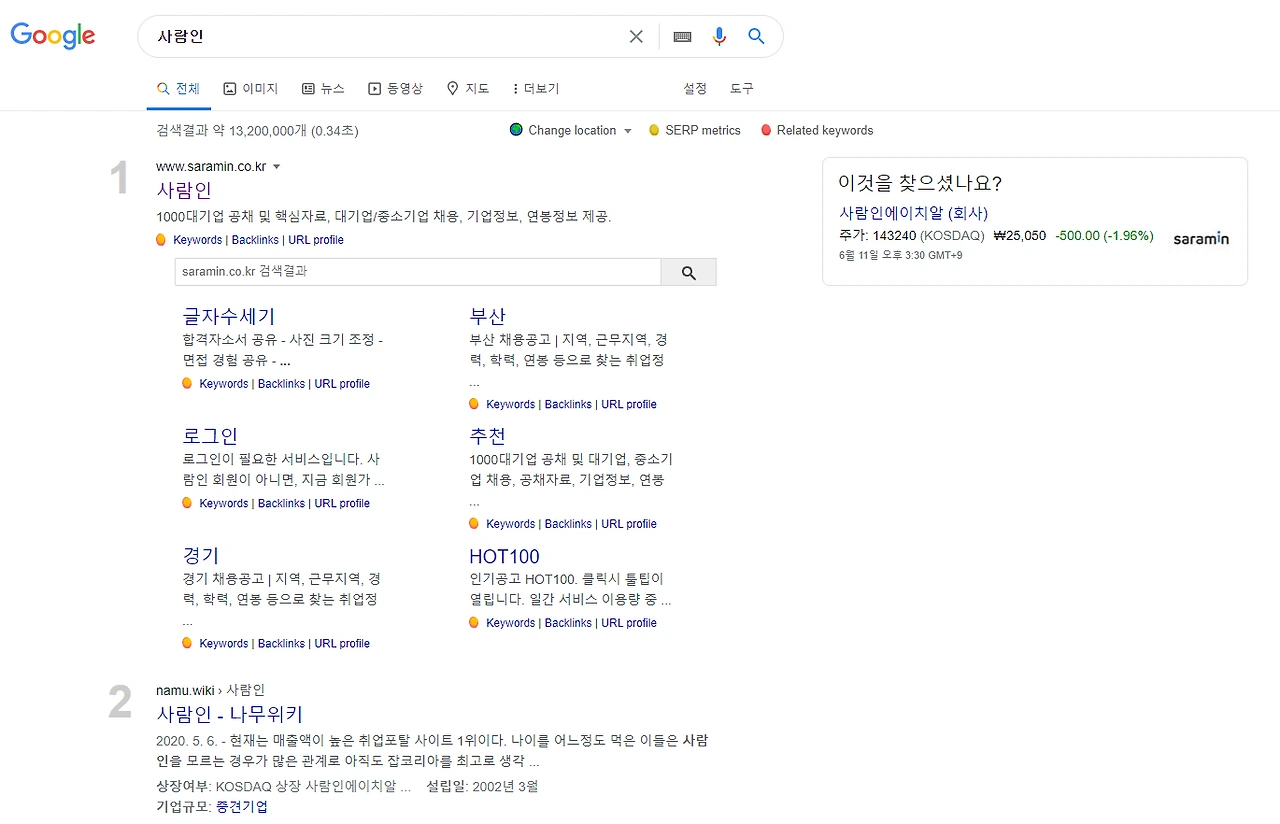Click the stock price ₩25,050

pyautogui.click(x=1020, y=236)
